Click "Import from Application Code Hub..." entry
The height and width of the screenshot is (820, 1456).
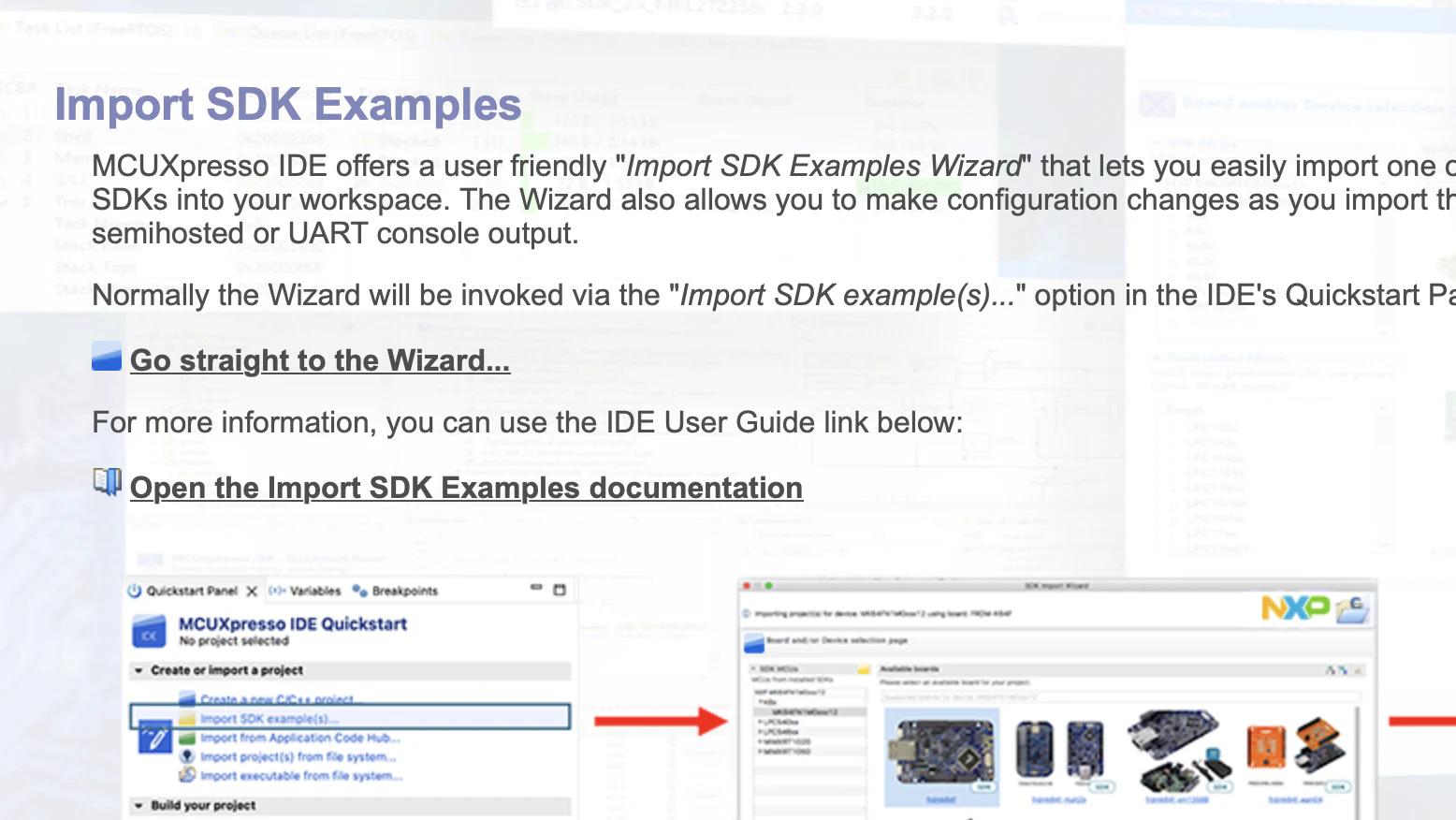pos(300,738)
